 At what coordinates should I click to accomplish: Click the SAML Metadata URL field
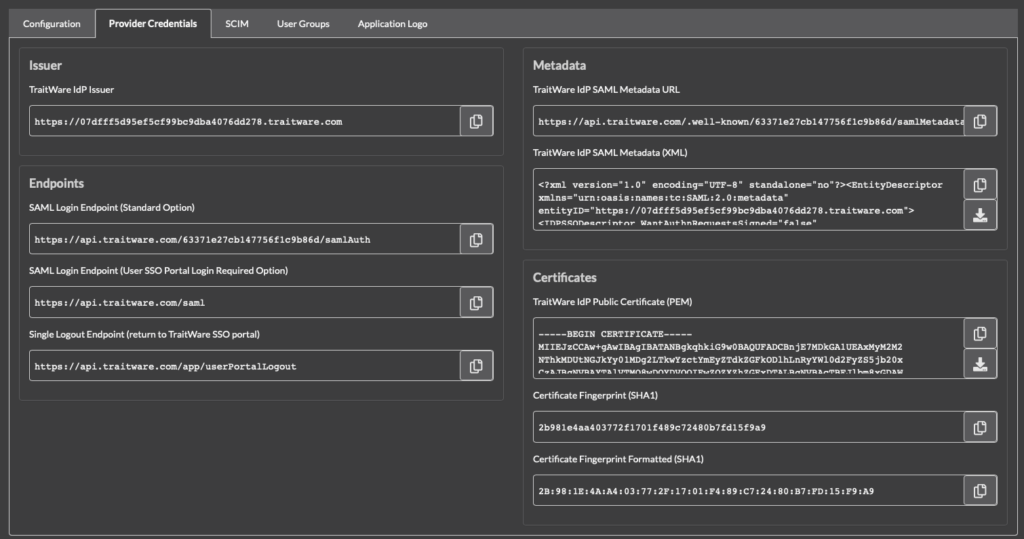[x=749, y=121]
